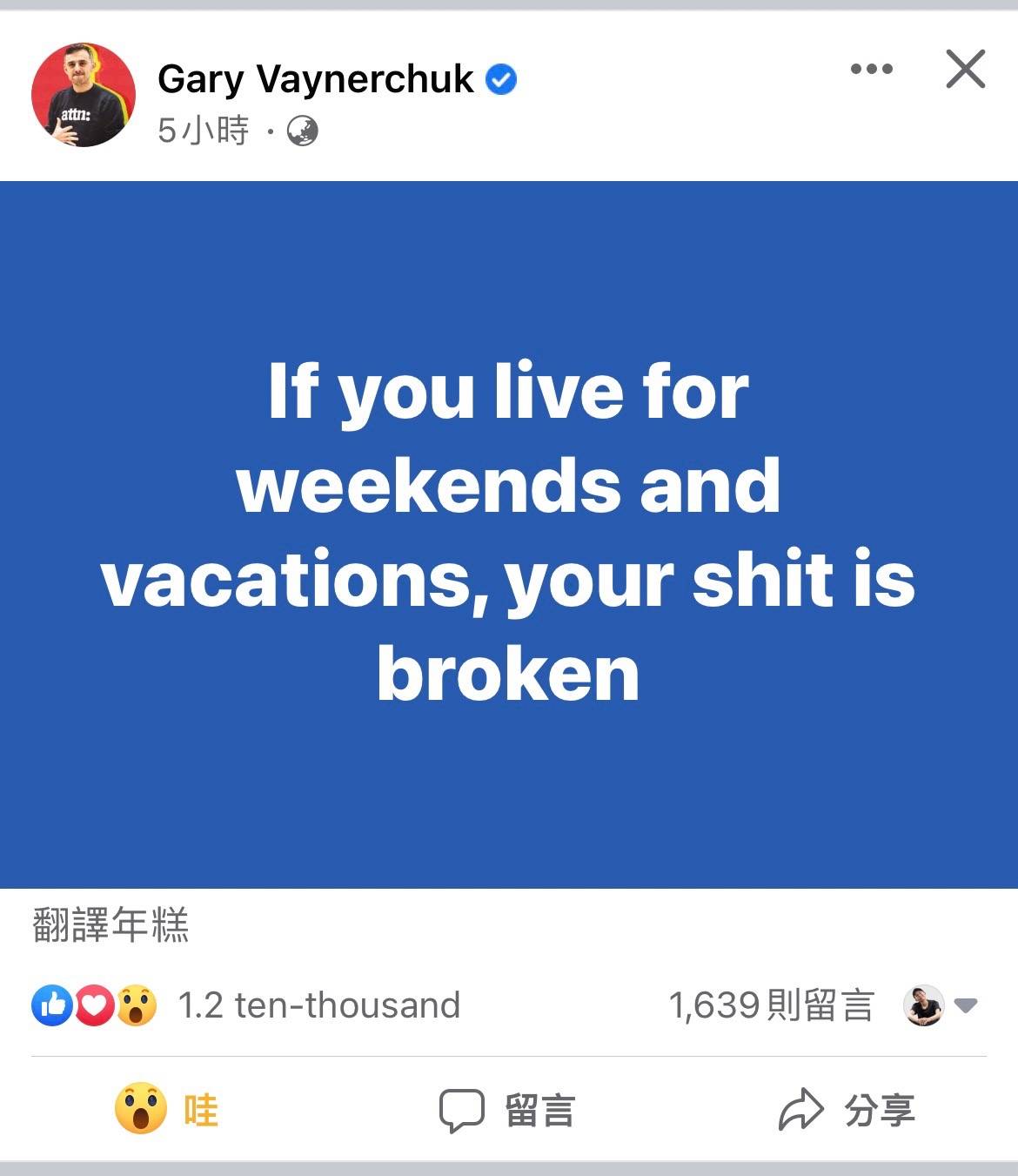This screenshot has height=1176, width=1018.
Task: Click the small commenter avatar near comments count
Action: point(924,1005)
